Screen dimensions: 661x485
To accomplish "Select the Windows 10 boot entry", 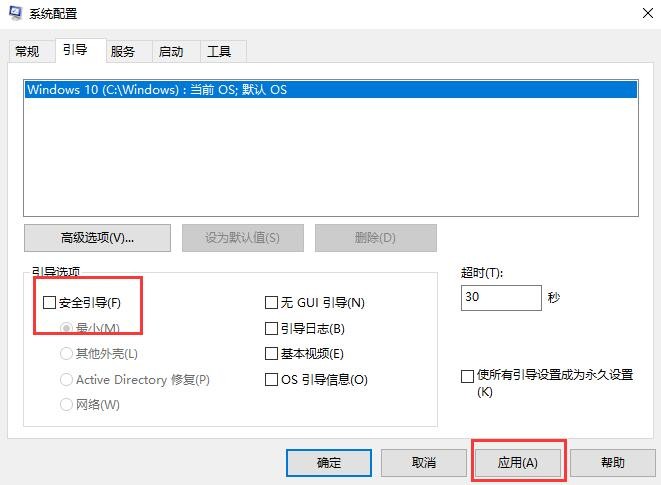I will click(x=156, y=89).
